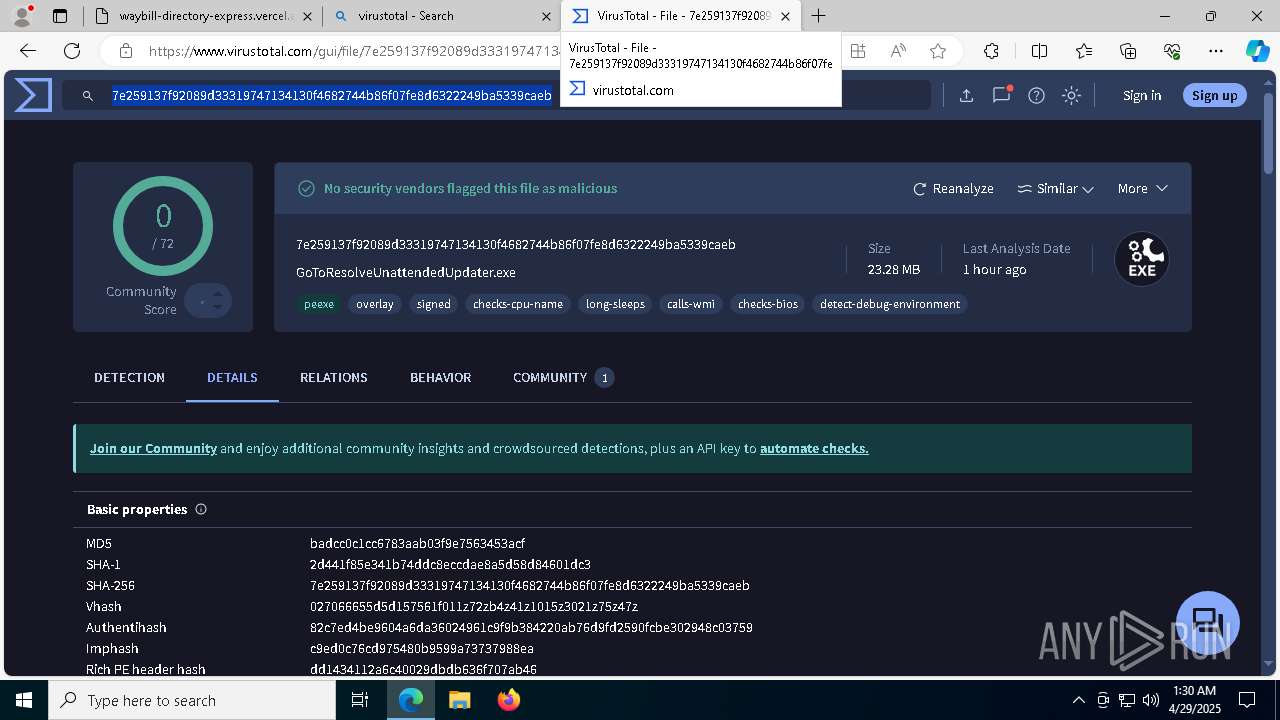Click the read aloud icon
The image size is (1280, 720).
point(898,51)
